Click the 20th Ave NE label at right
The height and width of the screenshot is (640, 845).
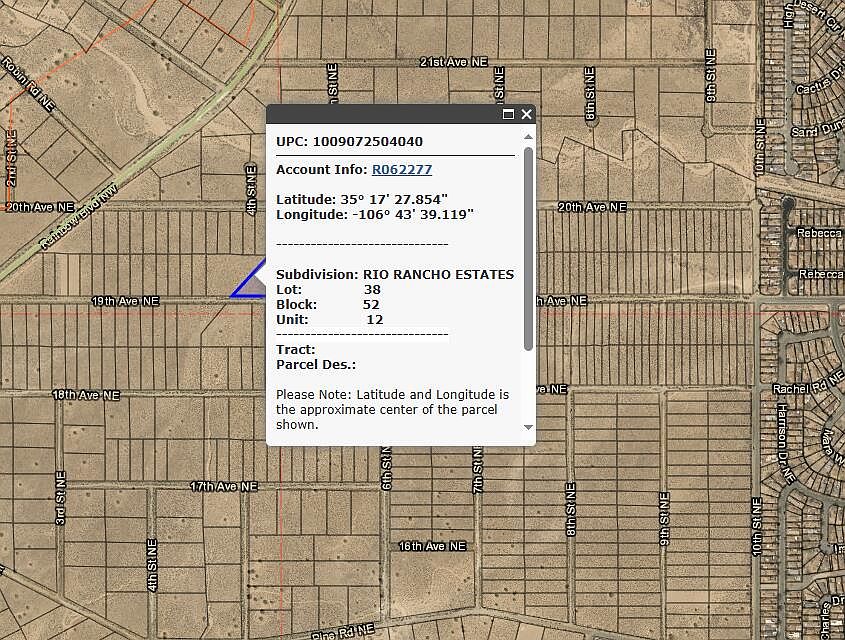point(592,207)
